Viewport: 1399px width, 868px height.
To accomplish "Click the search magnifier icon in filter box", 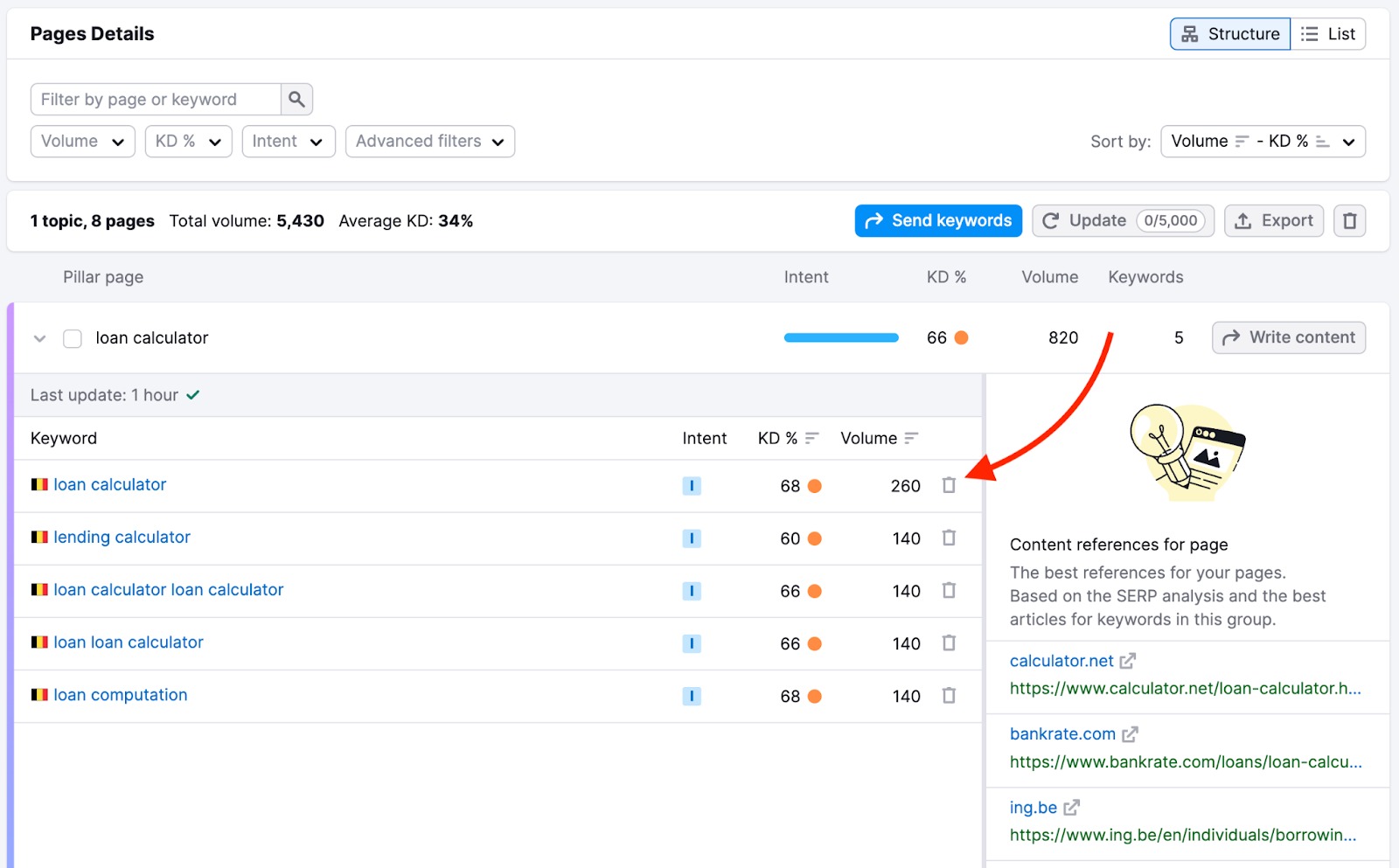I will [296, 99].
